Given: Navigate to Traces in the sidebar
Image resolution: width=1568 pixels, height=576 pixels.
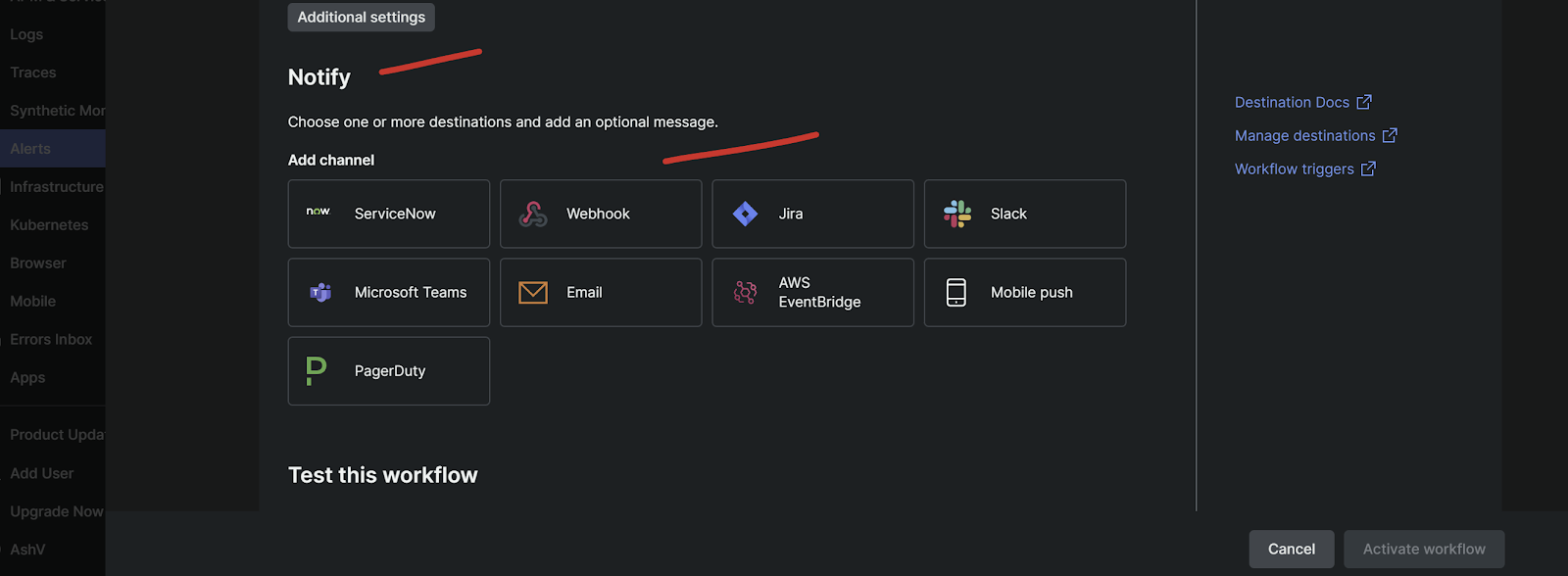Looking at the screenshot, I should 33,72.
